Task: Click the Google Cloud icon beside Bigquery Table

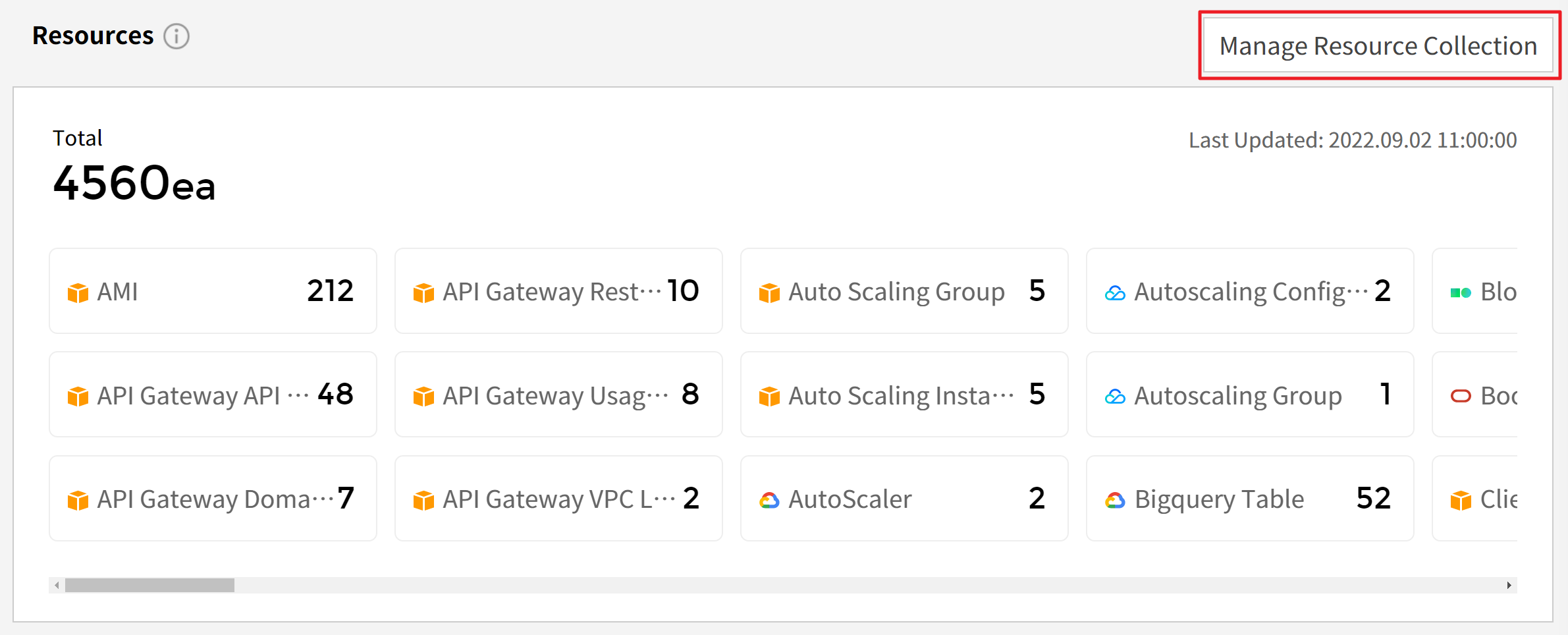Action: [x=1115, y=501]
